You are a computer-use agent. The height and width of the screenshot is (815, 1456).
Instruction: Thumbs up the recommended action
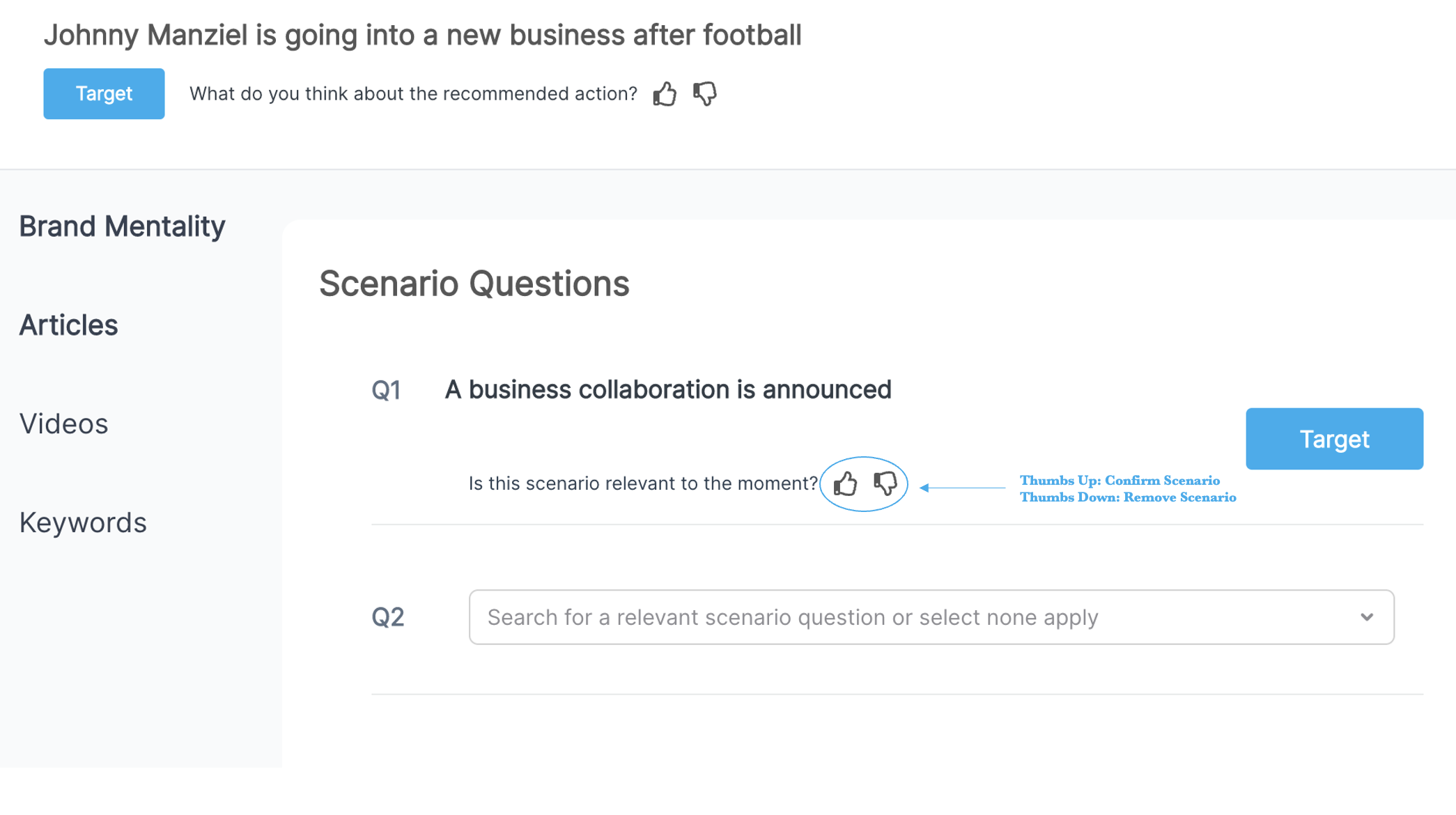pyautogui.click(x=665, y=93)
